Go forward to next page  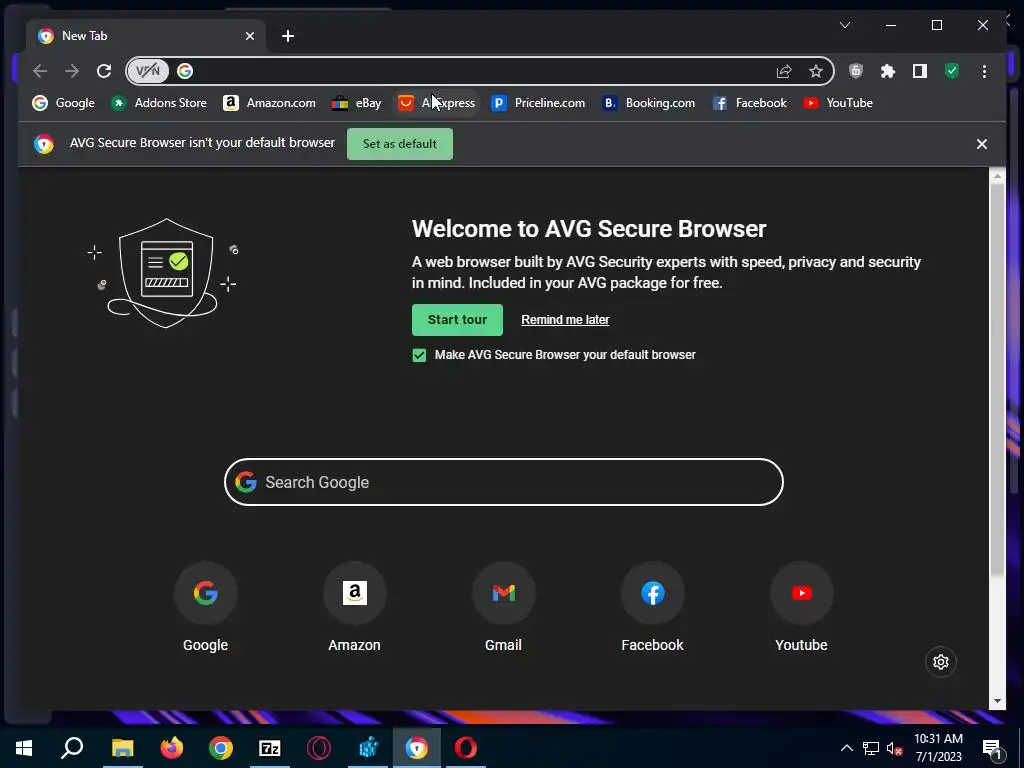click(x=72, y=71)
